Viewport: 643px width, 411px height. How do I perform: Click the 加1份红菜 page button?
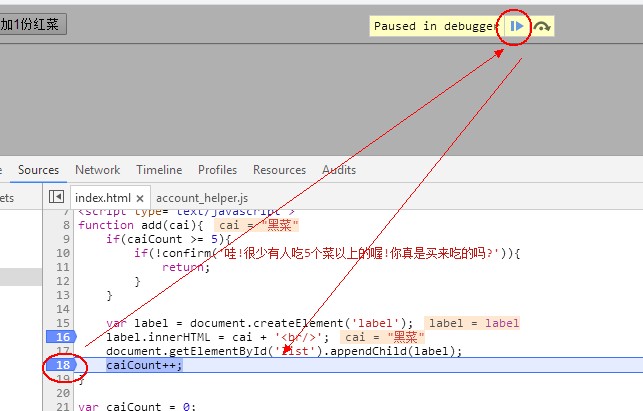point(32,24)
